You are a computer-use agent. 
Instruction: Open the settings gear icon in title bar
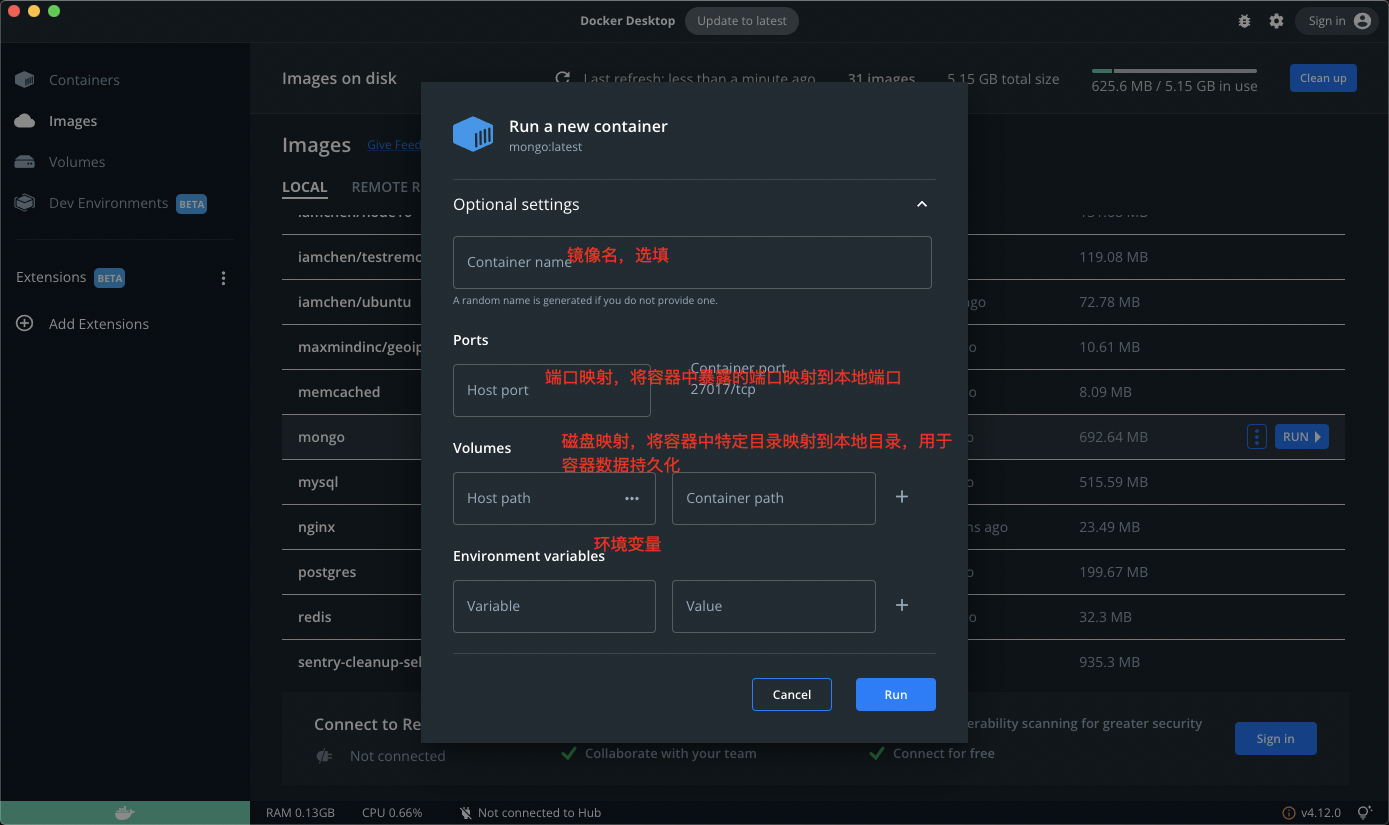tap(1276, 21)
